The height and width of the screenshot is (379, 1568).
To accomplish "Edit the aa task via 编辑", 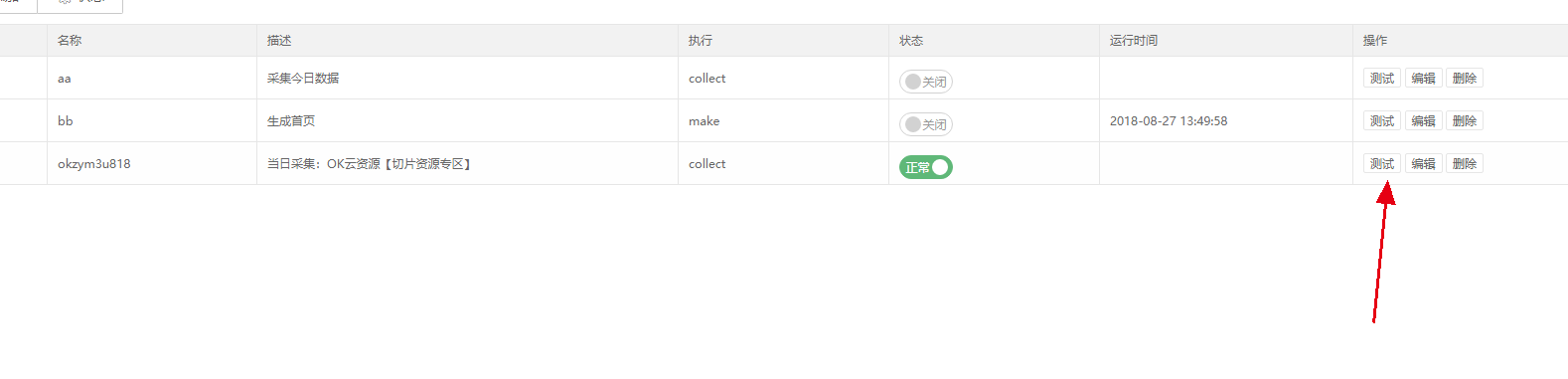I will point(1423,78).
